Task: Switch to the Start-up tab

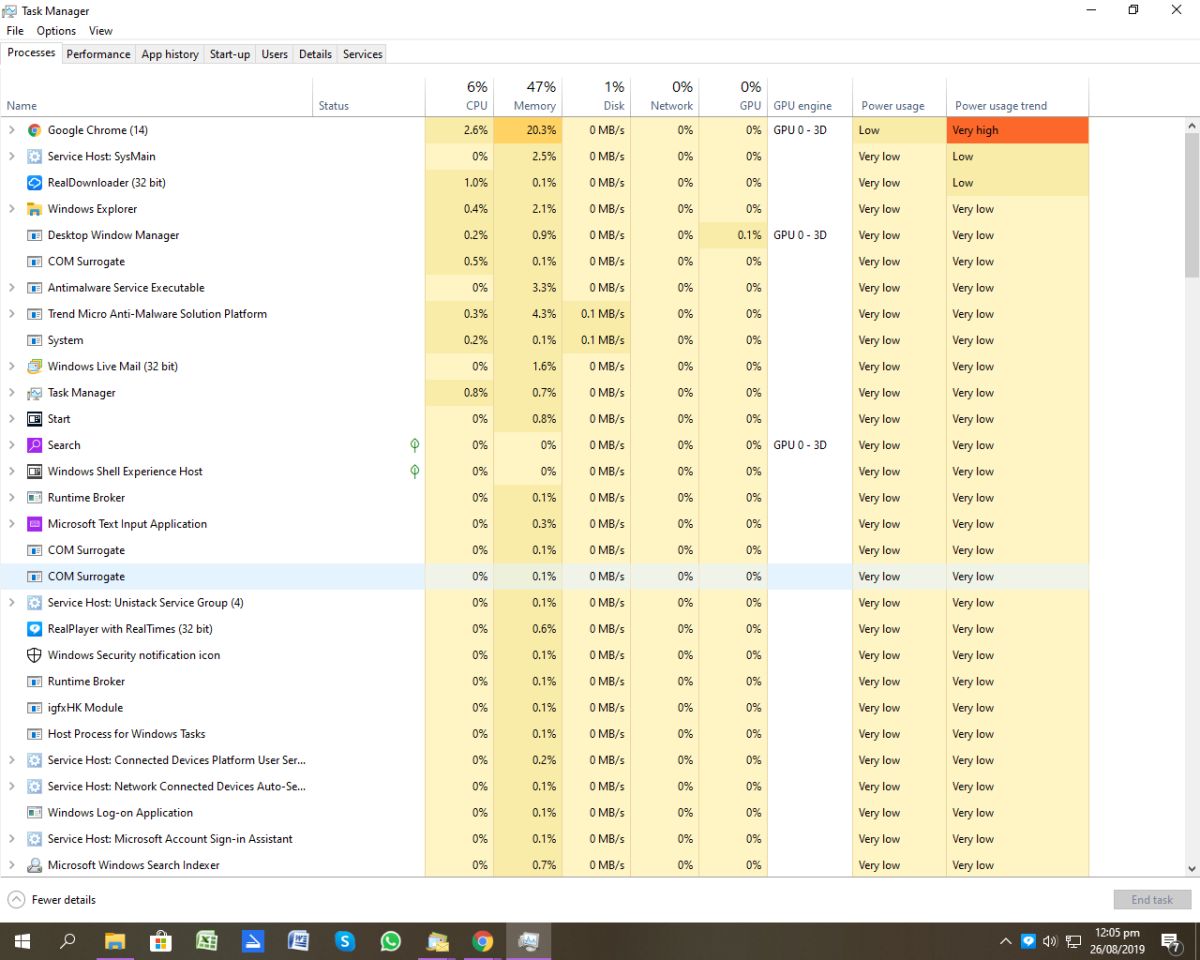Action: pyautogui.click(x=230, y=54)
